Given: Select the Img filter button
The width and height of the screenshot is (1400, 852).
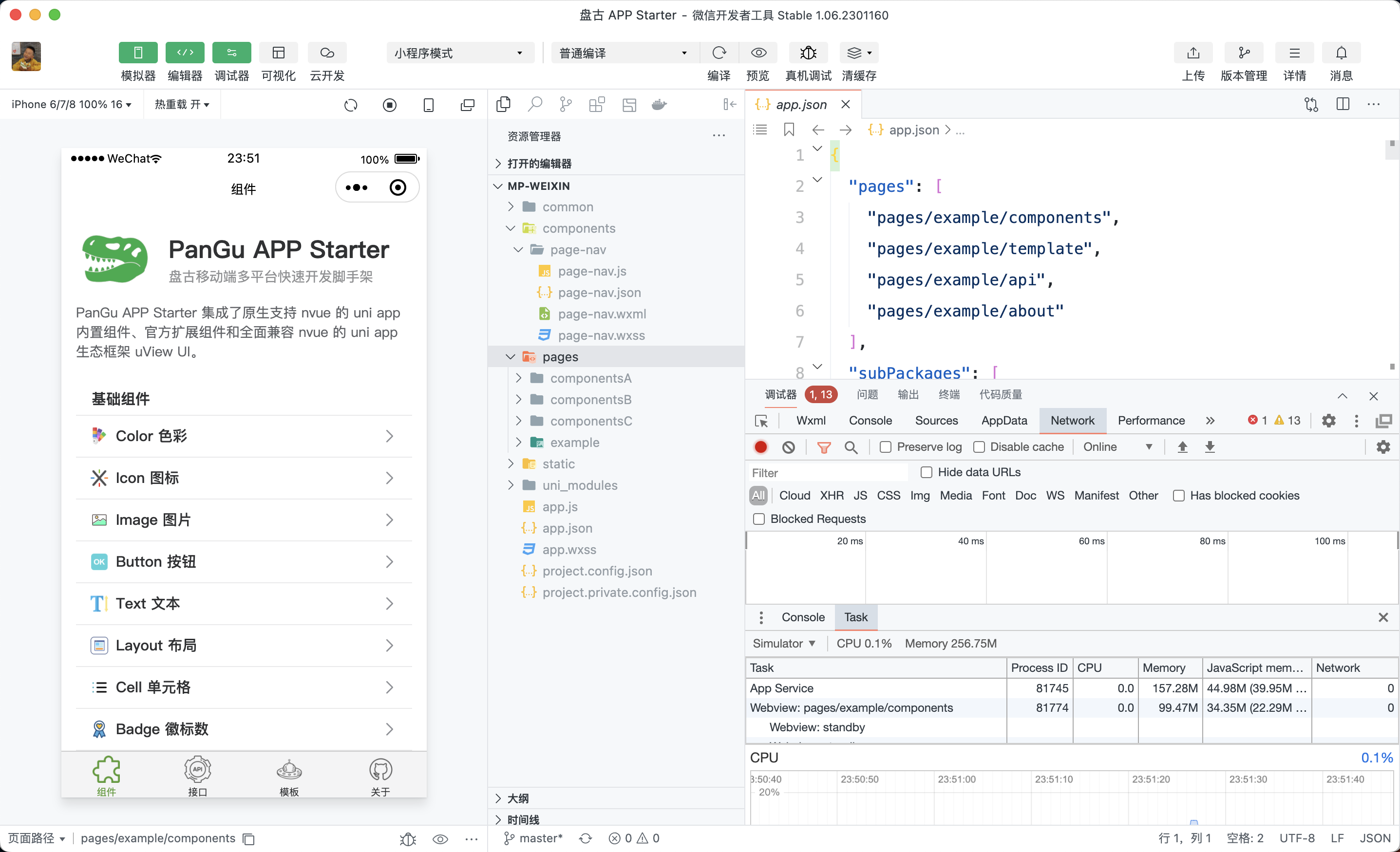Looking at the screenshot, I should [x=920, y=495].
